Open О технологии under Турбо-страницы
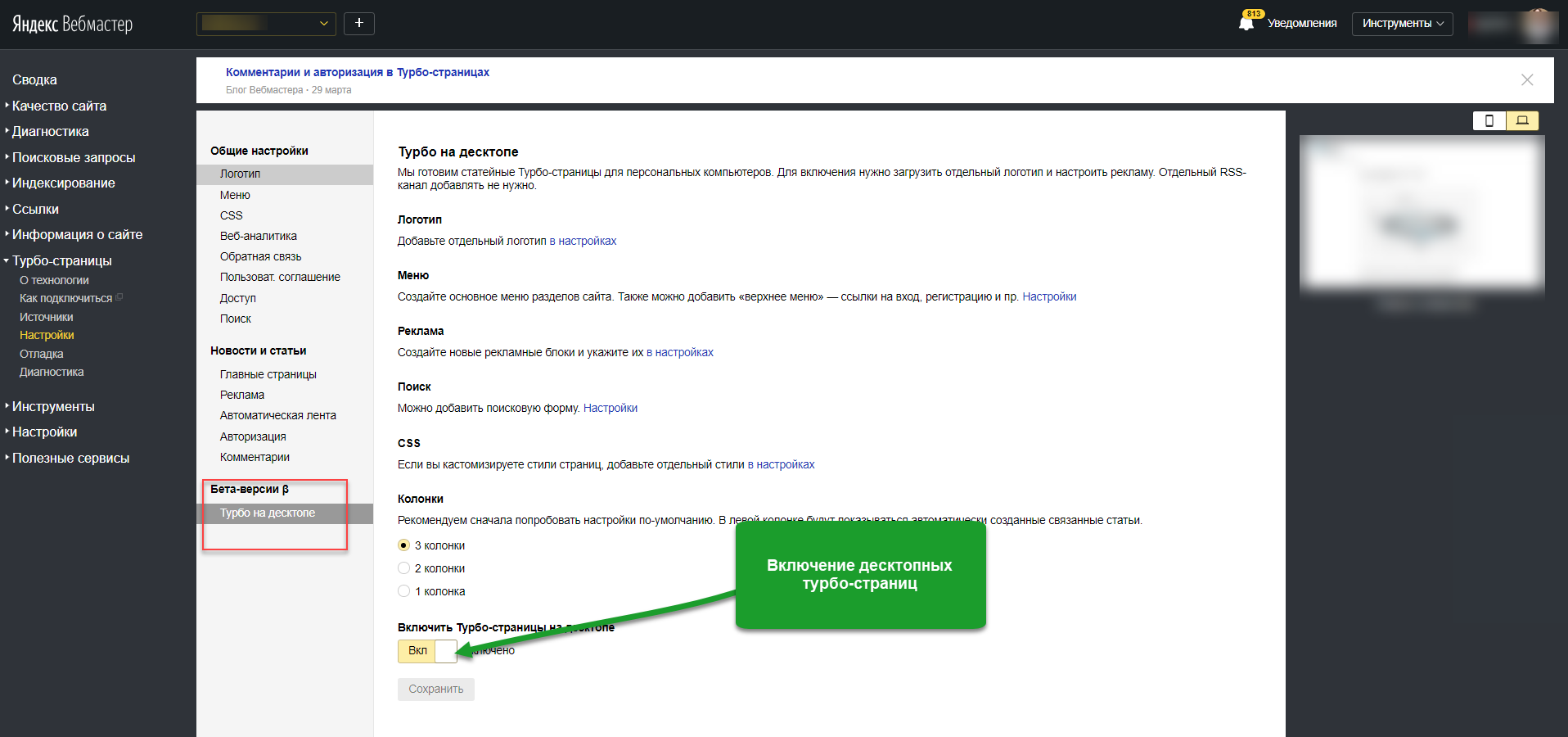This screenshot has height=737, width=1568. point(54,280)
